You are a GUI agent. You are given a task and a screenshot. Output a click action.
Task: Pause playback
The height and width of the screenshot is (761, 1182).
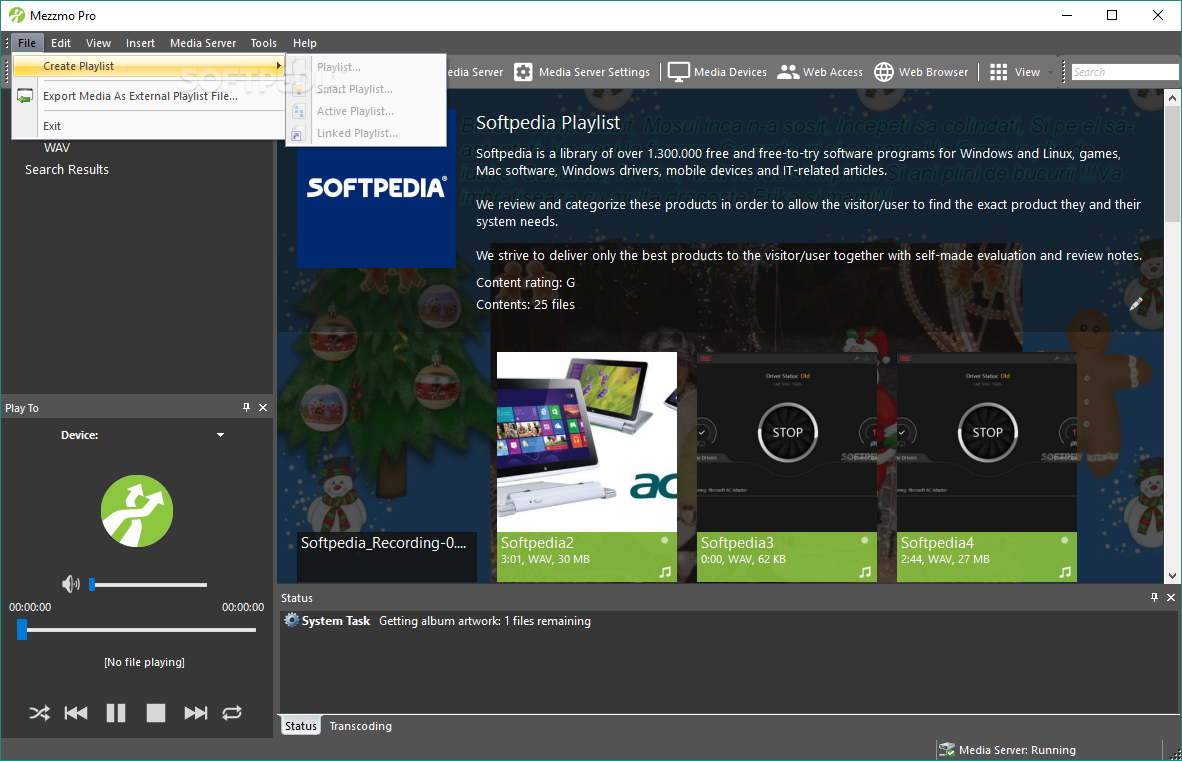116,713
